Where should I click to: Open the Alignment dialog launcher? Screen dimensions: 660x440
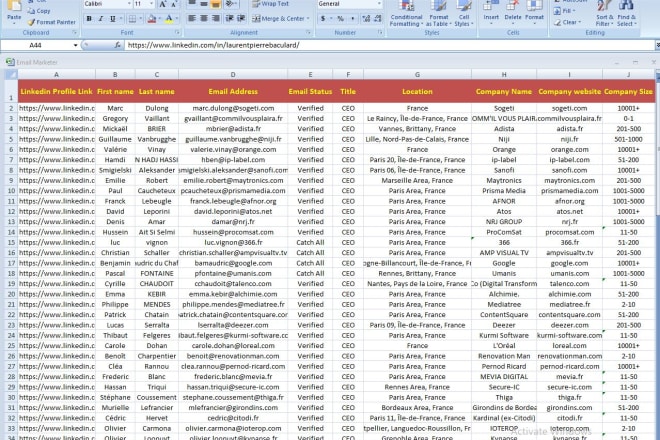click(309, 32)
